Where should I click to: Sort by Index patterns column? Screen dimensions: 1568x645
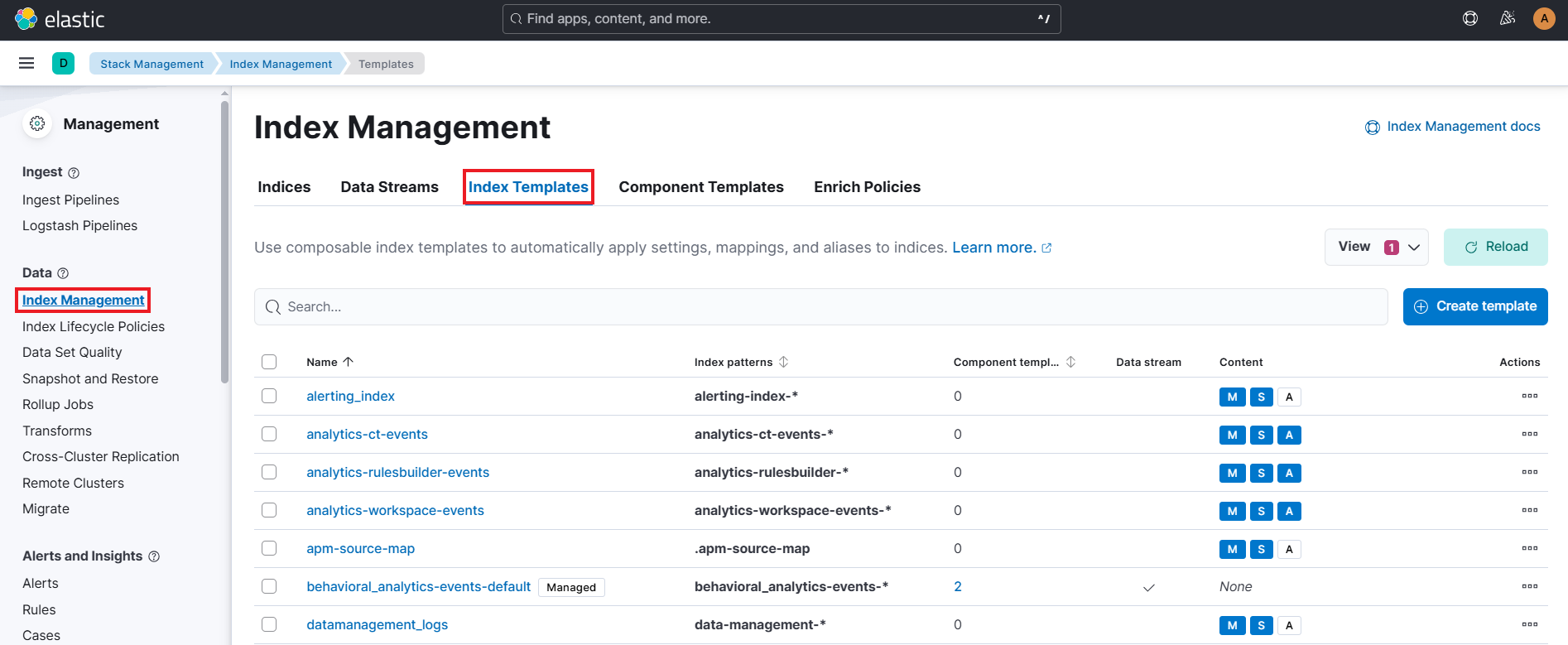(741, 362)
